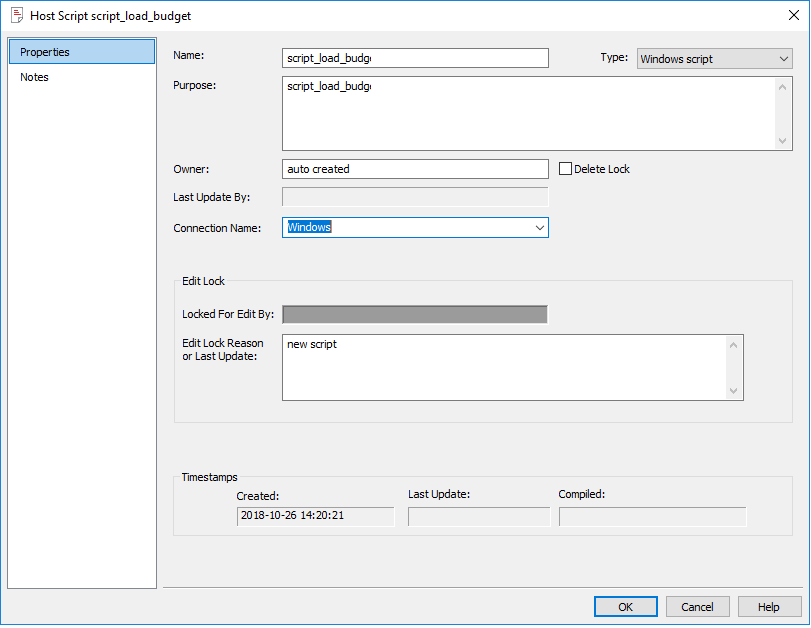Expand the Connection Name dropdown arrow

click(x=539, y=228)
